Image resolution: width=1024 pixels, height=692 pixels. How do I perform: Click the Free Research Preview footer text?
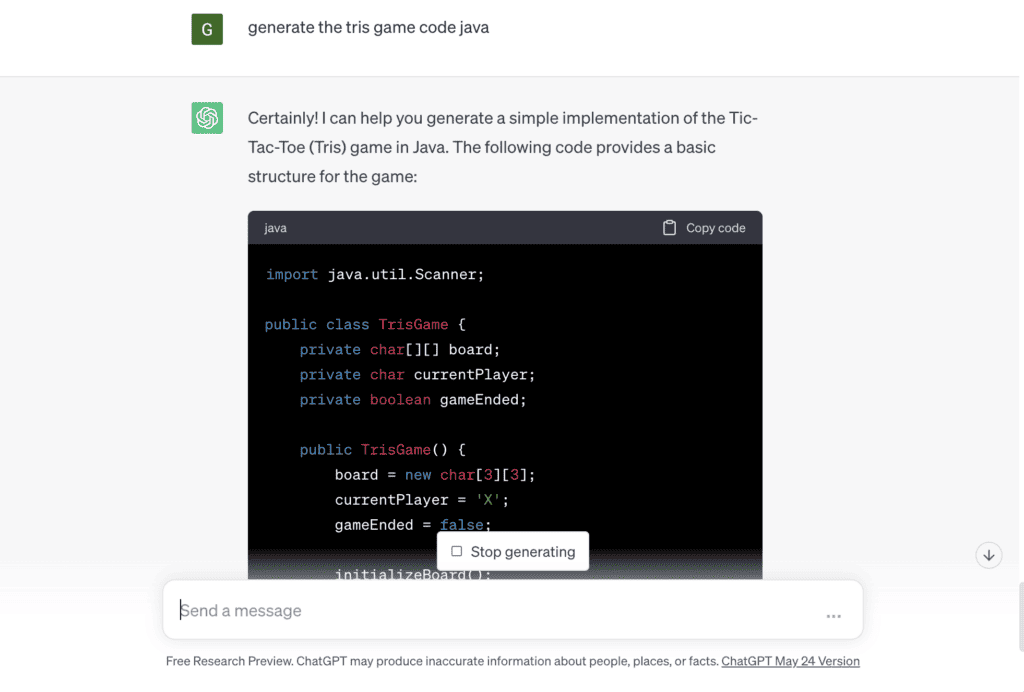(440, 661)
